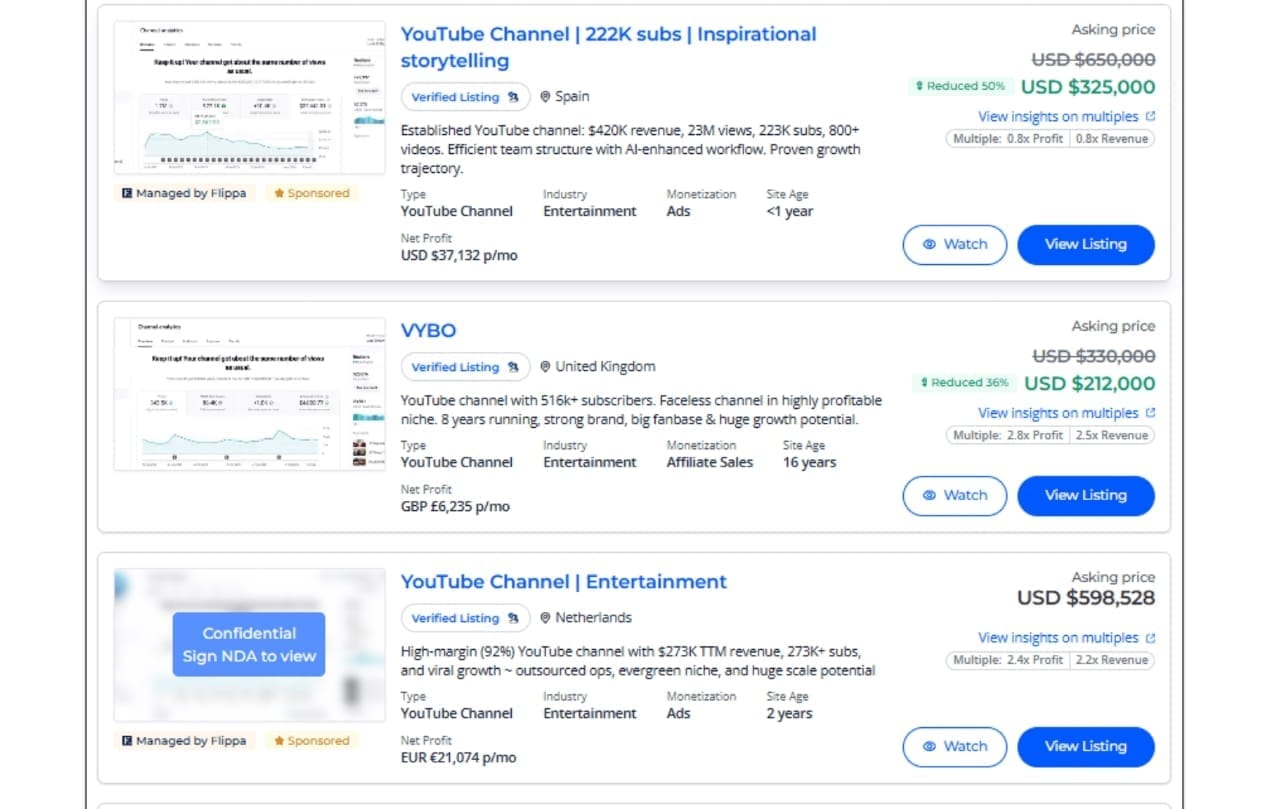
Task: Click the star icon in Netherlands listing's Sponsored tag
Action: [279, 741]
